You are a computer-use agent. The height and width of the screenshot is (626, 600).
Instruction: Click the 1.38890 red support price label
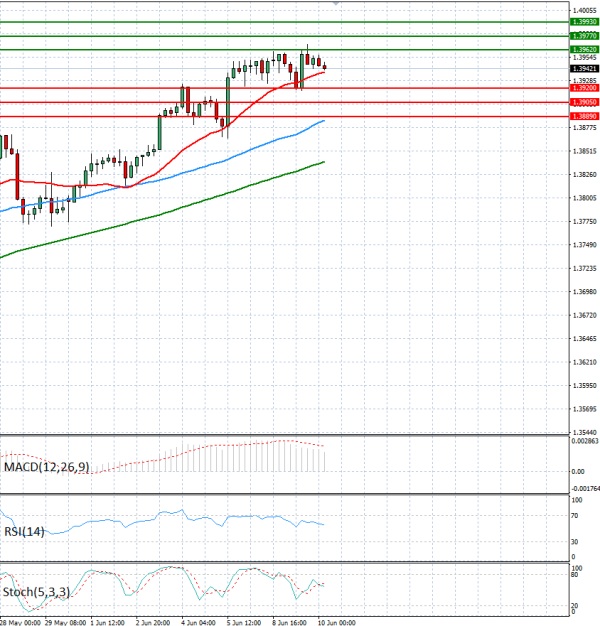click(x=584, y=116)
